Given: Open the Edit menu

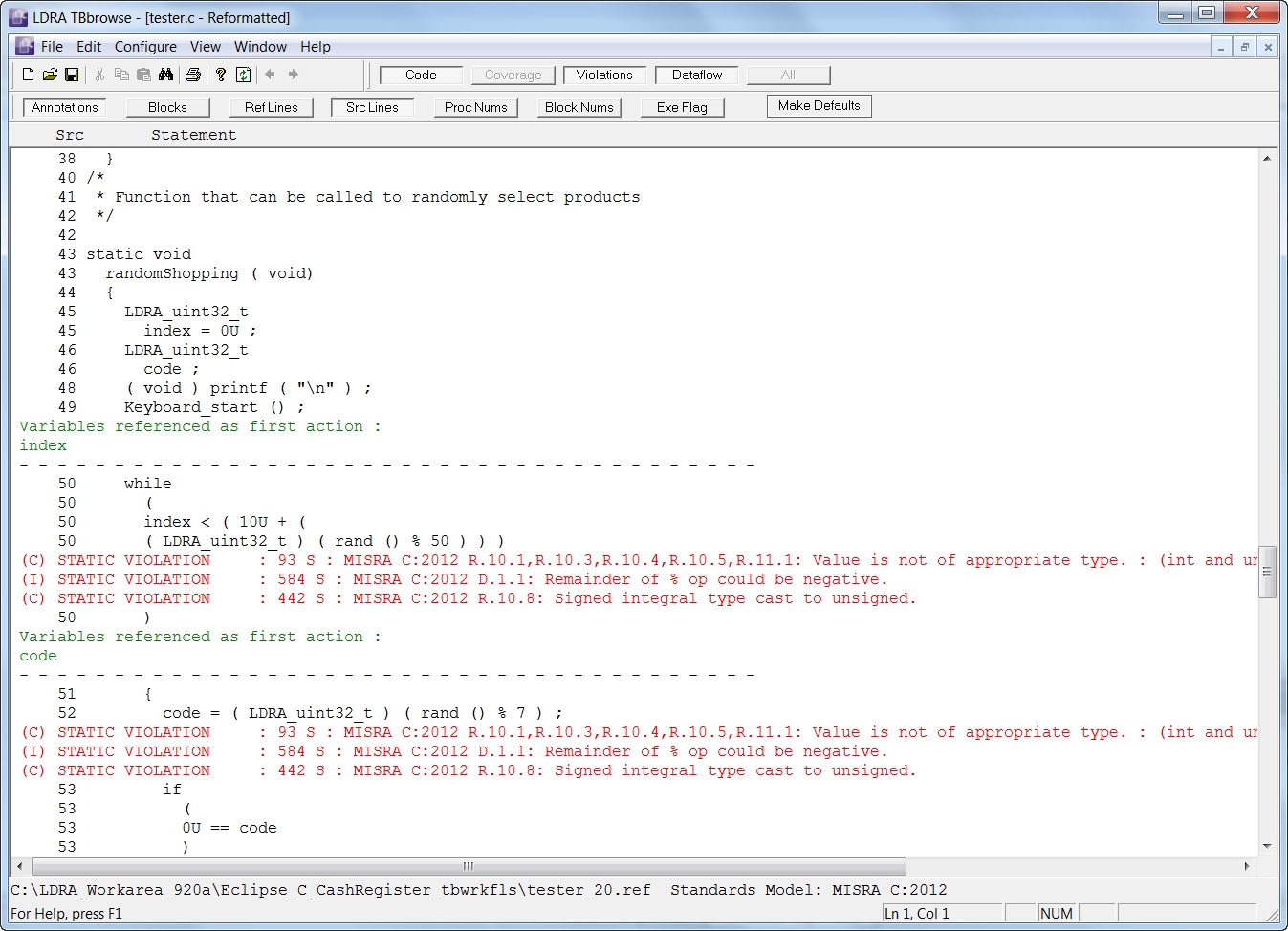Looking at the screenshot, I should coord(89,46).
